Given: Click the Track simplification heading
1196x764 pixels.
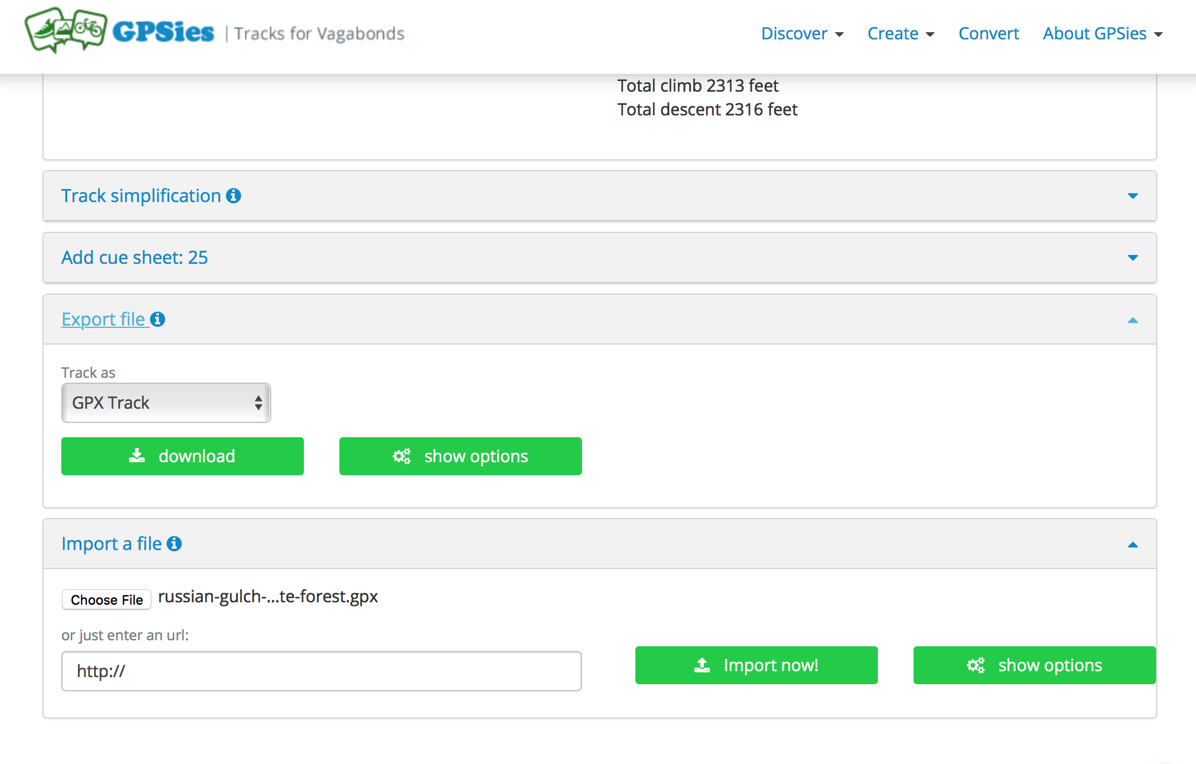Looking at the screenshot, I should point(141,196).
